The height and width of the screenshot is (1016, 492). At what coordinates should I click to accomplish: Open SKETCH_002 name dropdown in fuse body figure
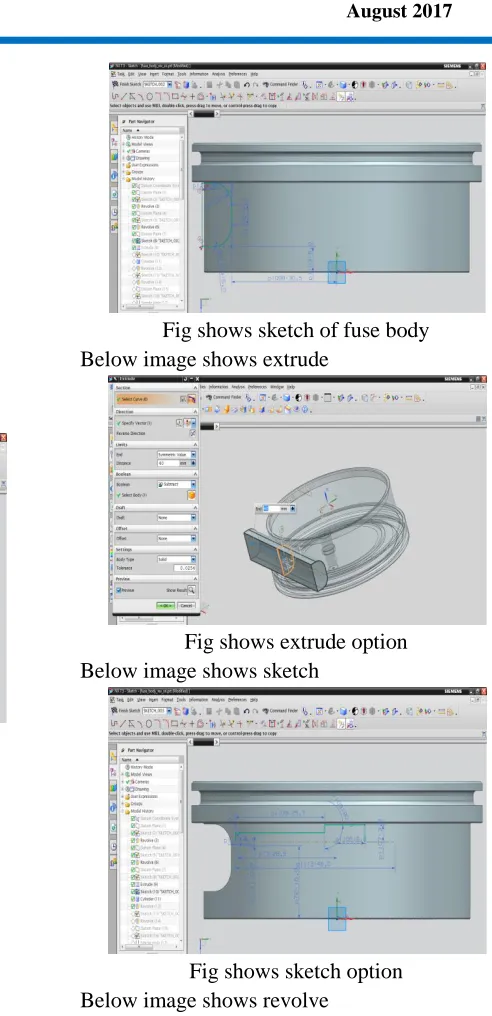(170, 85)
